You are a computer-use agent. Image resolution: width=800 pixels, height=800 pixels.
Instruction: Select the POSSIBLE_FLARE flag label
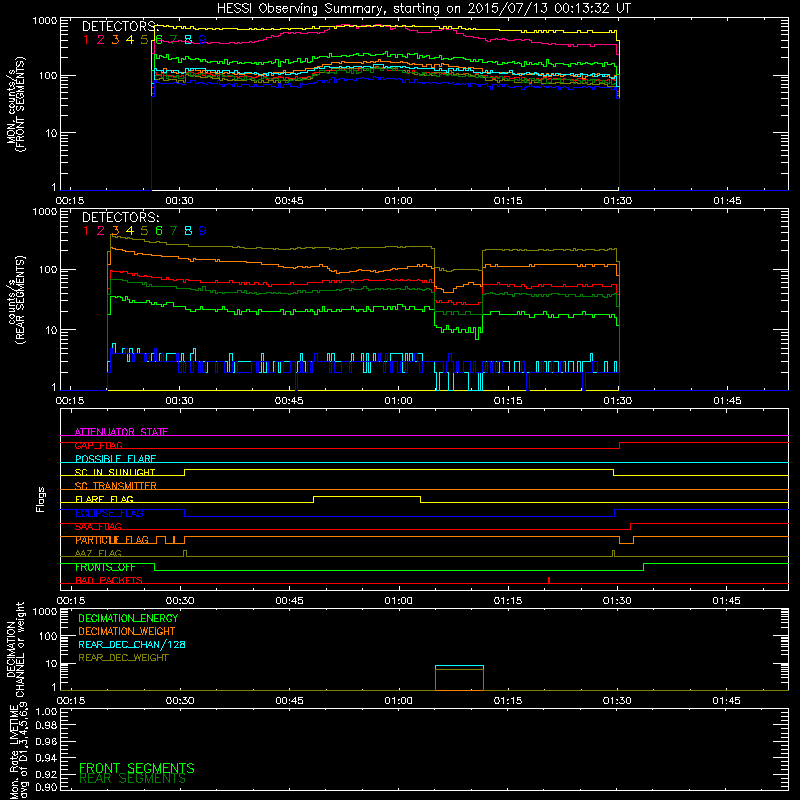coord(115,459)
